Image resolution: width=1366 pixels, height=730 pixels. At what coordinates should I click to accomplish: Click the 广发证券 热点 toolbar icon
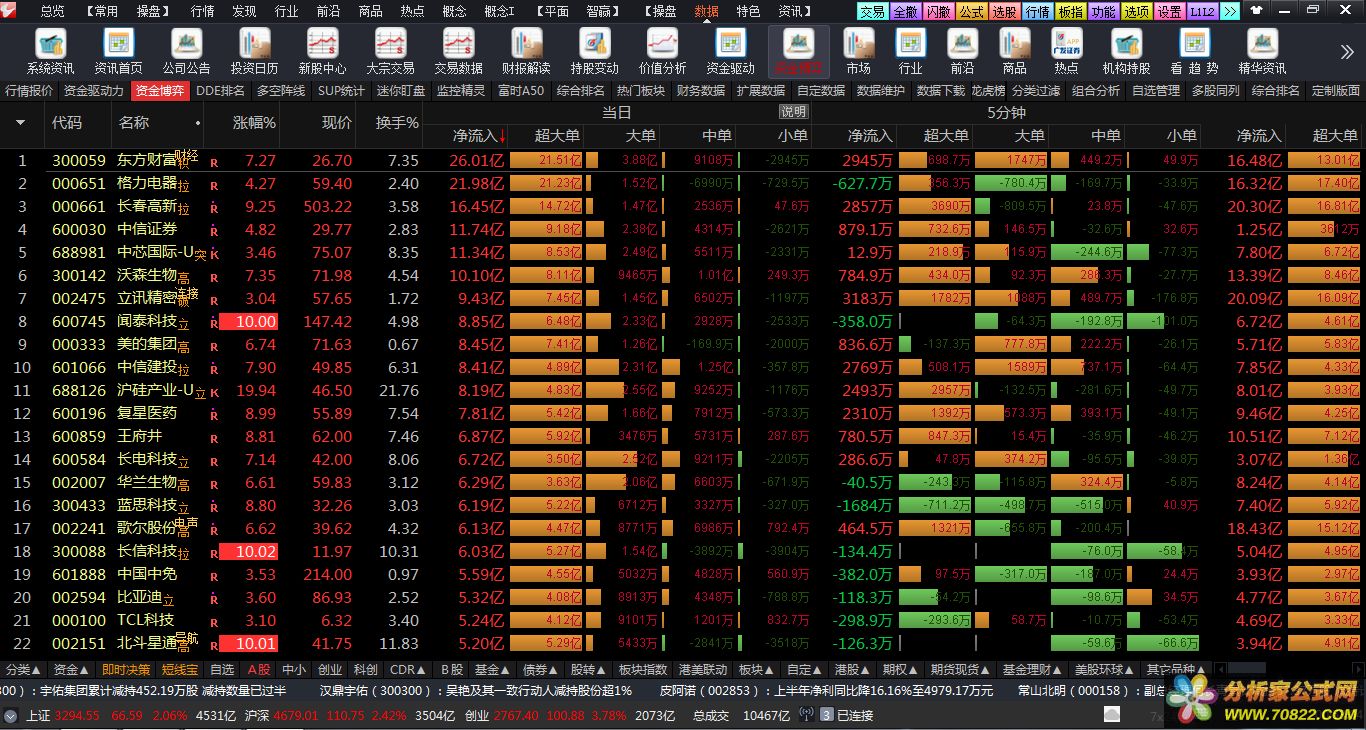[x=1067, y=51]
